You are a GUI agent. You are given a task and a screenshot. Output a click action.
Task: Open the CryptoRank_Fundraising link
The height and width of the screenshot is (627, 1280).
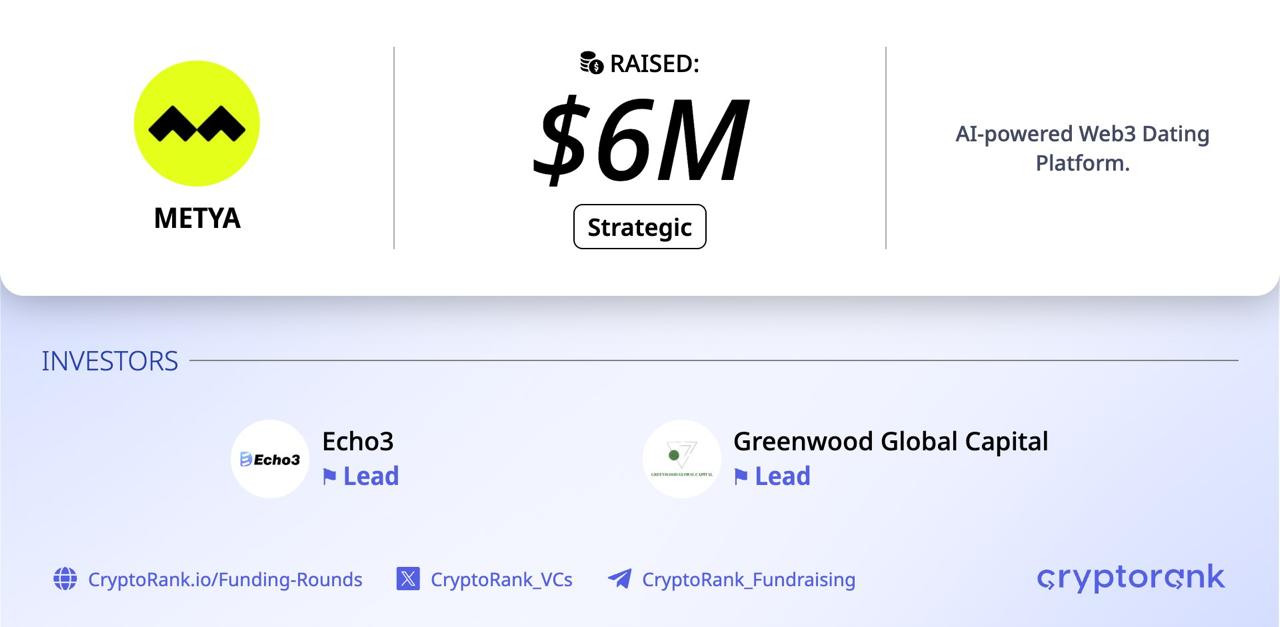(748, 579)
